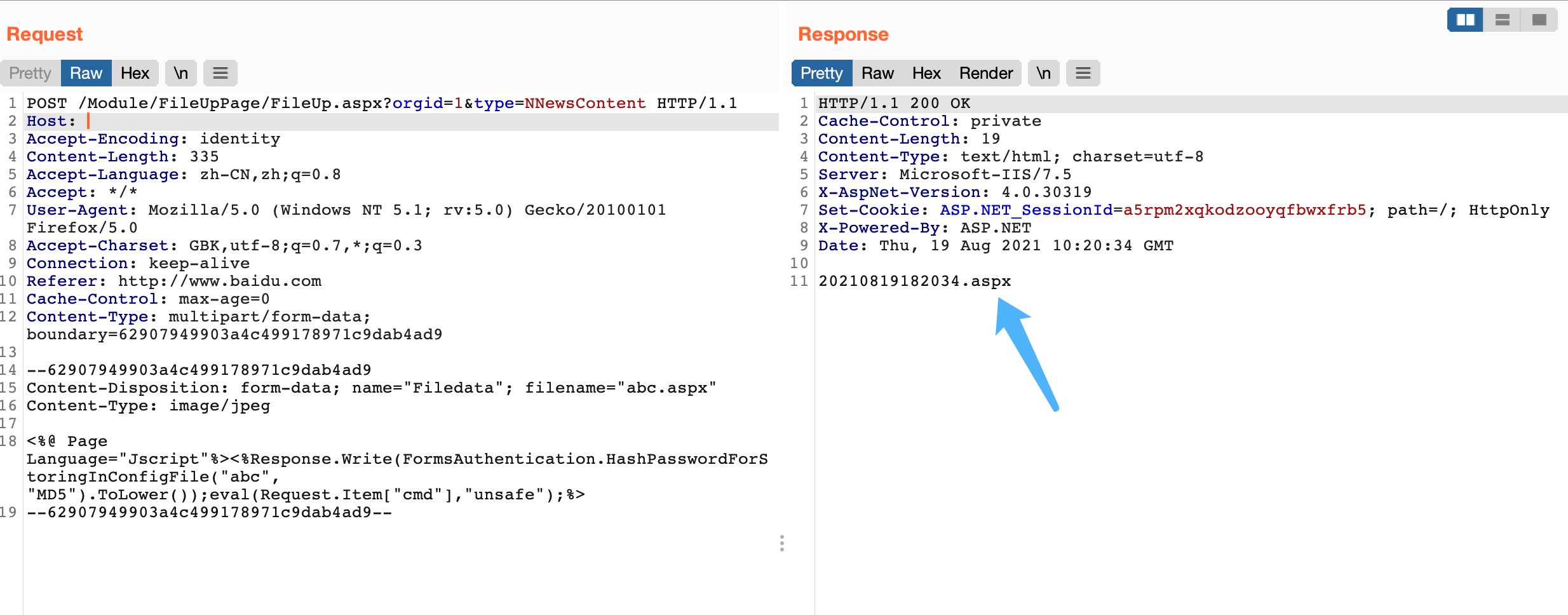Click the X-AspNet-Version header line
Image resolution: width=1568 pixels, height=615 pixels.
[x=955, y=193]
